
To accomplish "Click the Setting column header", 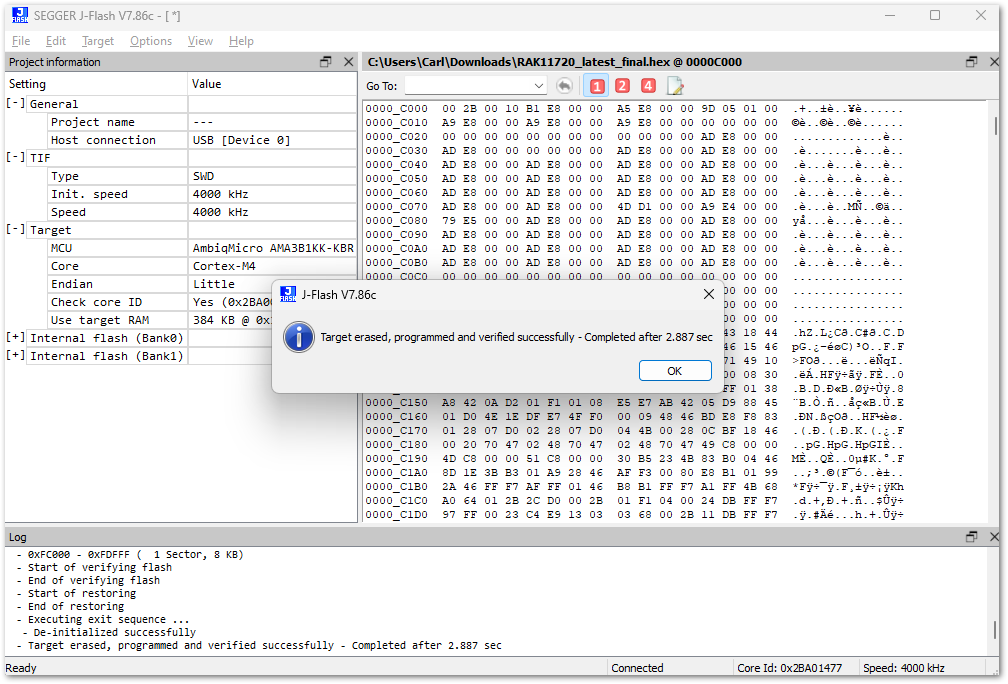I will coord(96,84).
